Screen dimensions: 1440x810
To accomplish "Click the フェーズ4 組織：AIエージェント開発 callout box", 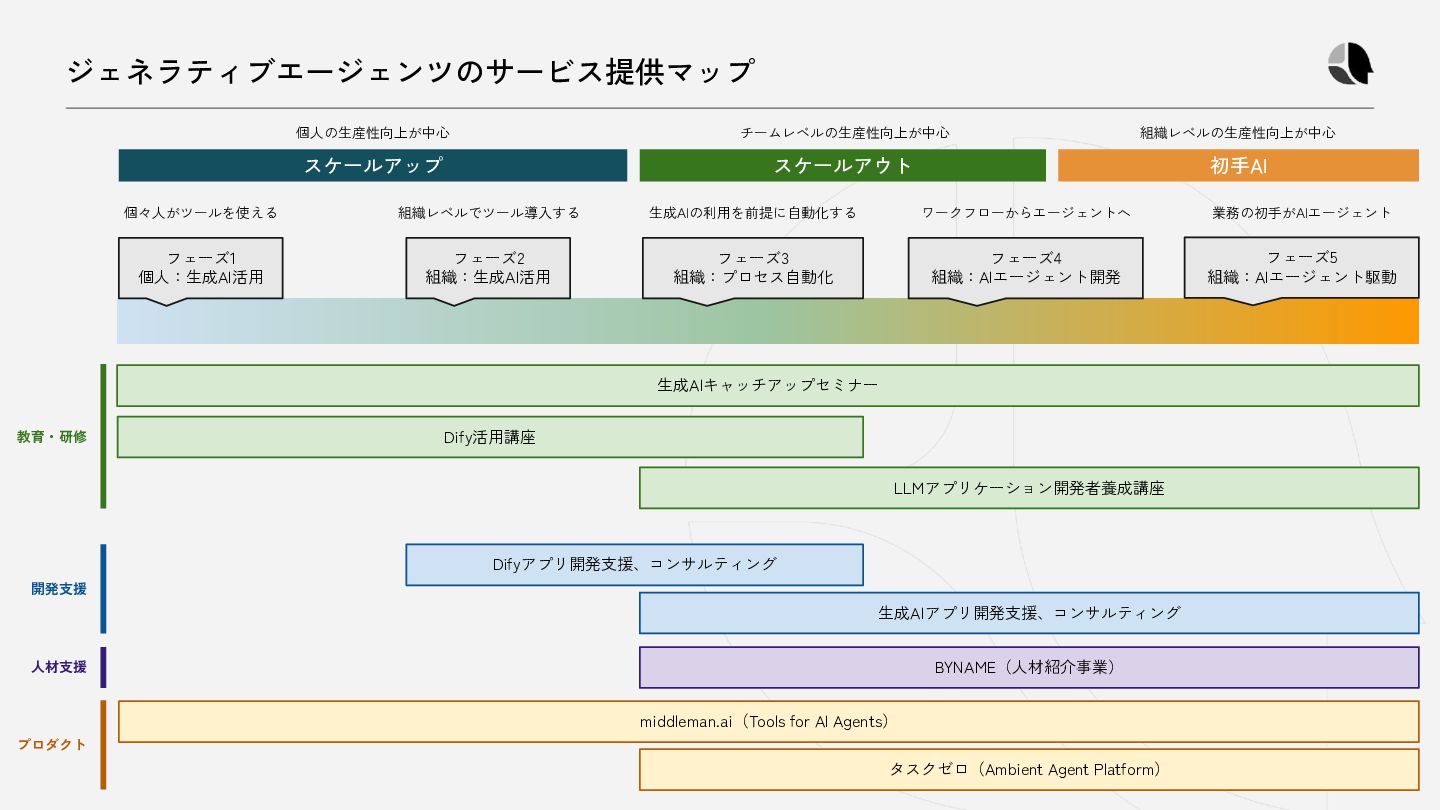I will [1027, 268].
